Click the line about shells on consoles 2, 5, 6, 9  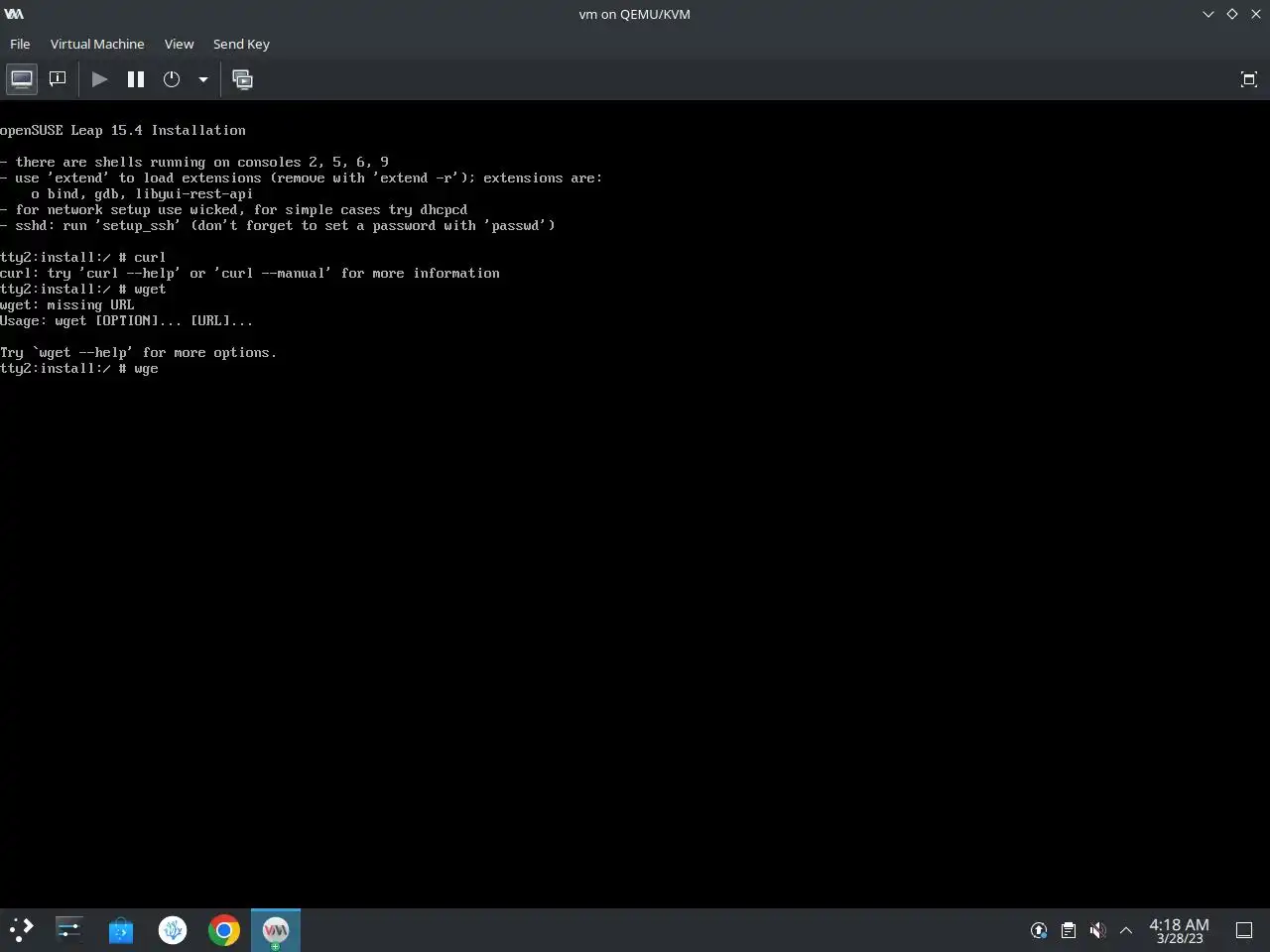(x=194, y=162)
